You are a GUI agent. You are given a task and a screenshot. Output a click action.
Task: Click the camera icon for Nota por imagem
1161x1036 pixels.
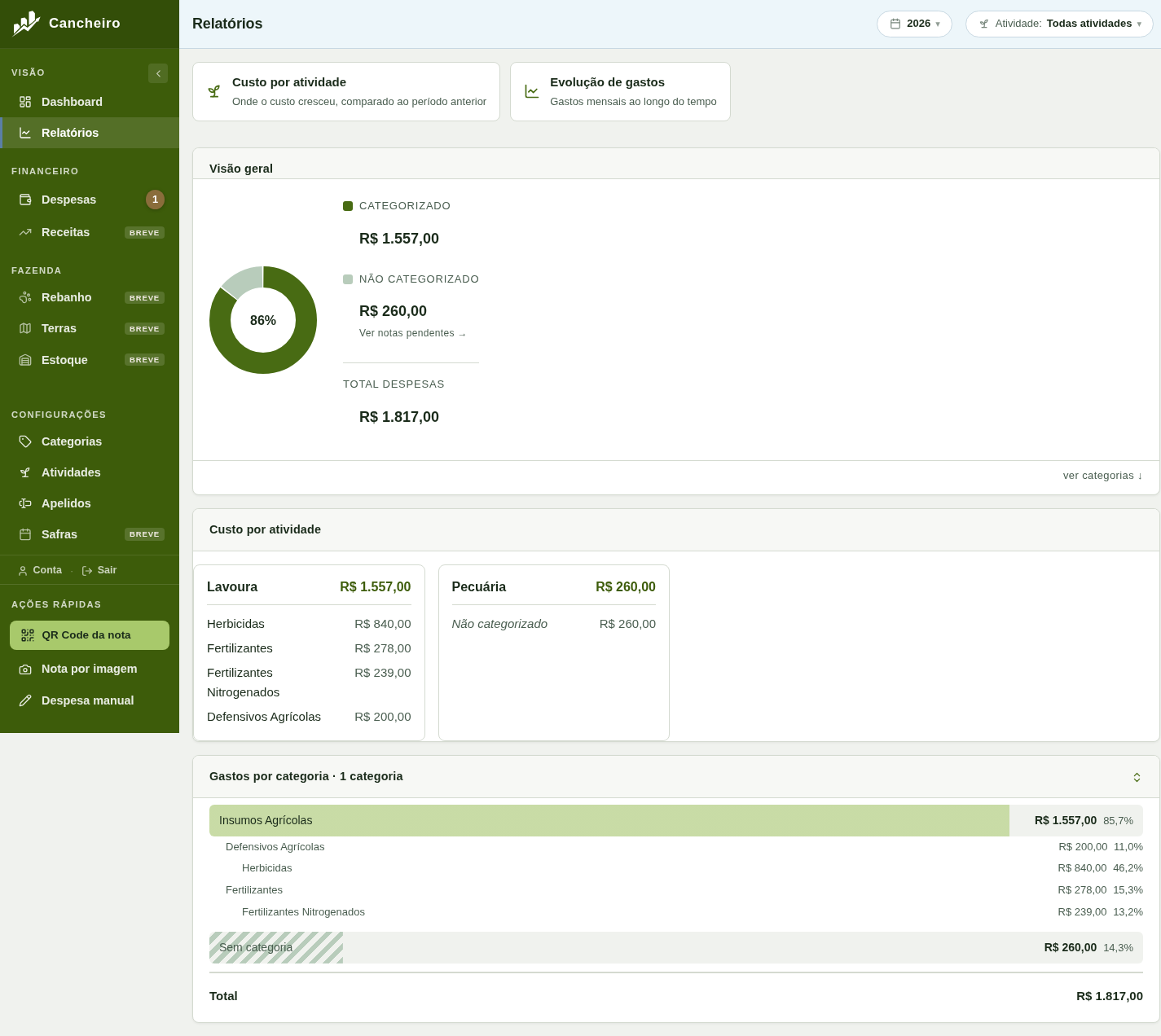coord(25,669)
